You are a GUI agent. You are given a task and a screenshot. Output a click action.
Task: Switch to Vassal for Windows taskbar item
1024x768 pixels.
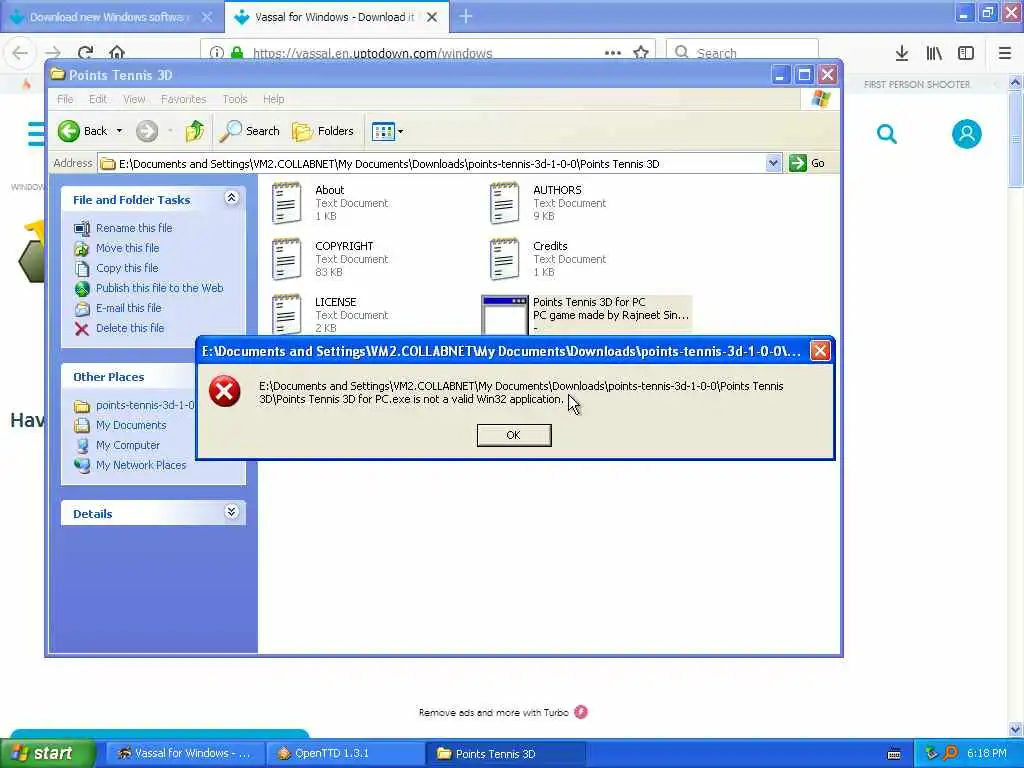(x=185, y=754)
